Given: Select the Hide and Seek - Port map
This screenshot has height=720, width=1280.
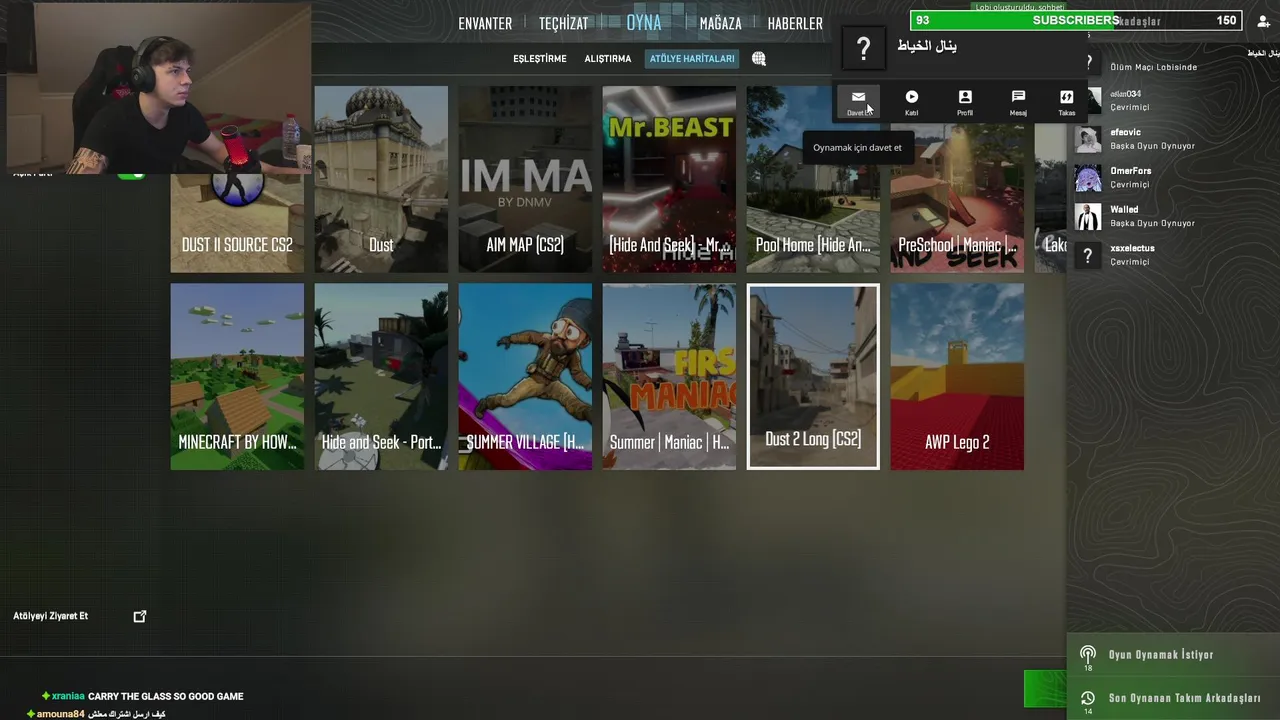Looking at the screenshot, I should (x=381, y=377).
